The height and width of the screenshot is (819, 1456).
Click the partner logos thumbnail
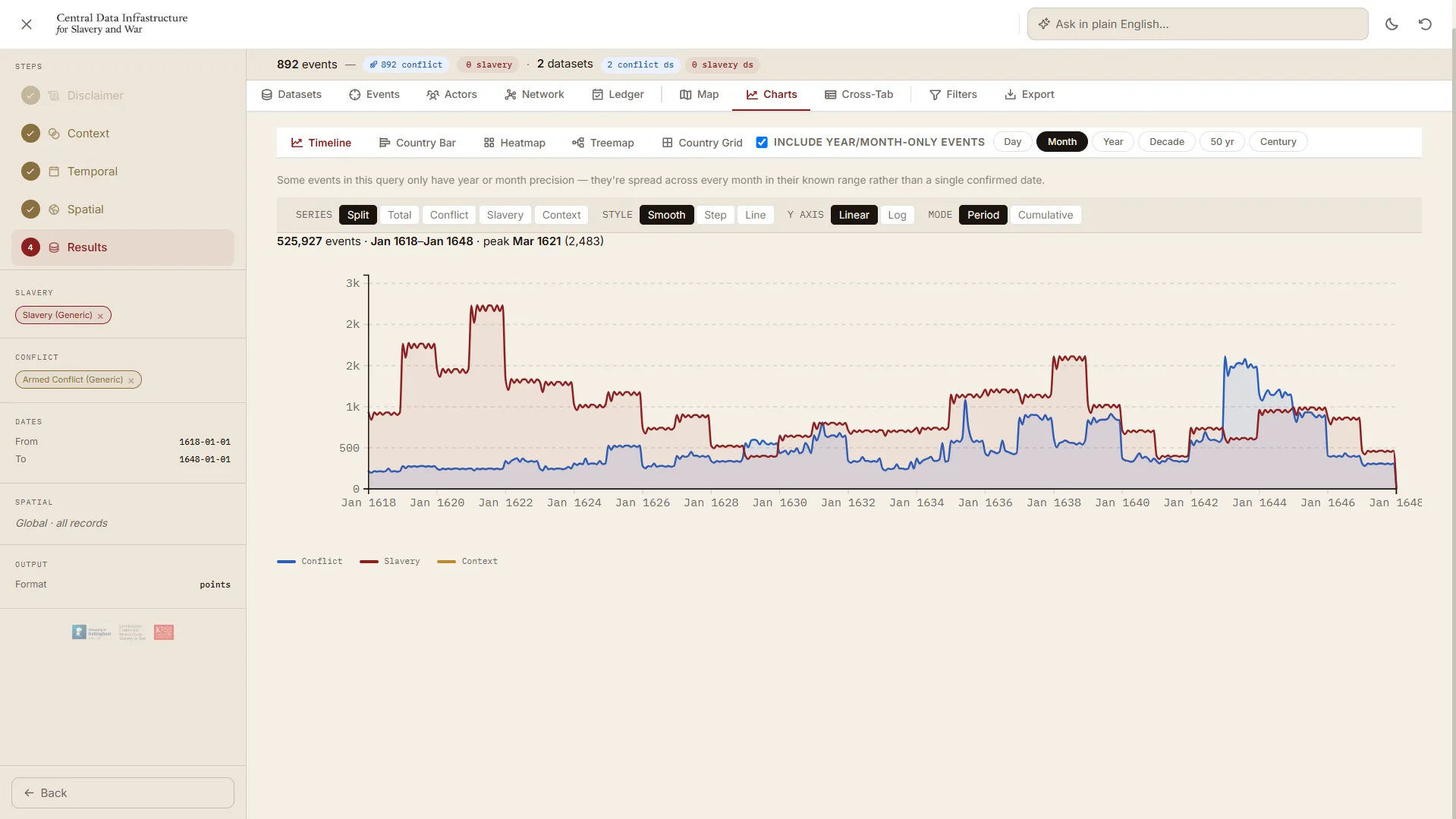[x=123, y=632]
